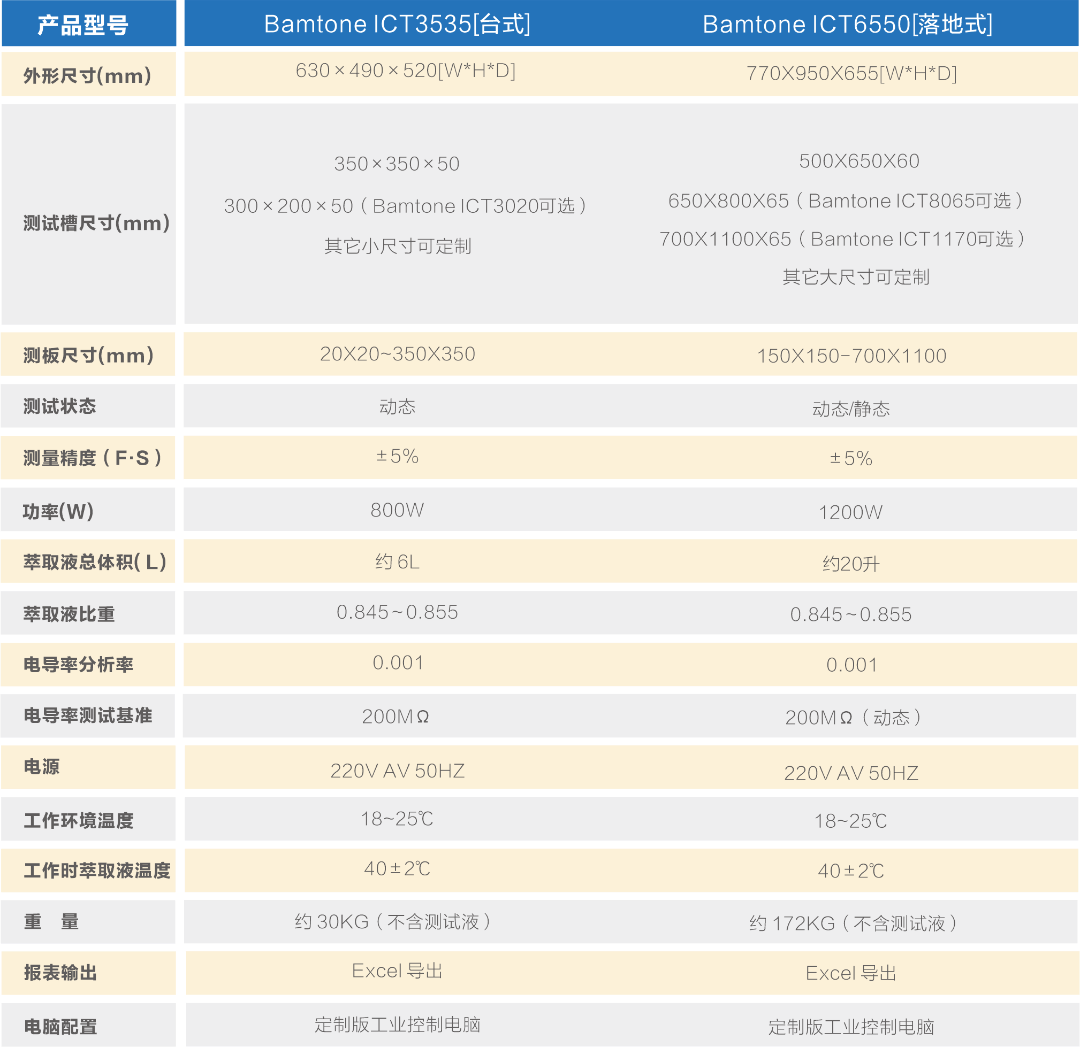Viewport: 1080px width, 1047px height.
Task: Click the 1200W power value
Action: pyautogui.click(x=851, y=512)
